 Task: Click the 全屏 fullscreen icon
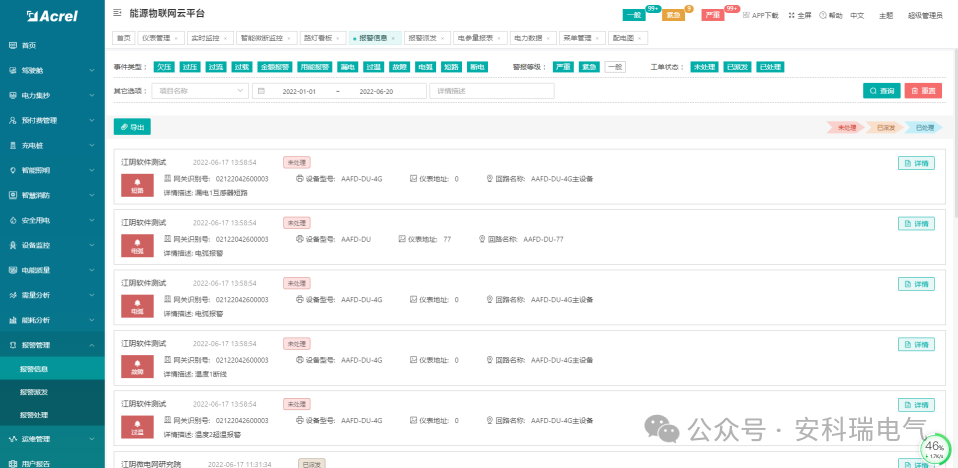(x=791, y=15)
